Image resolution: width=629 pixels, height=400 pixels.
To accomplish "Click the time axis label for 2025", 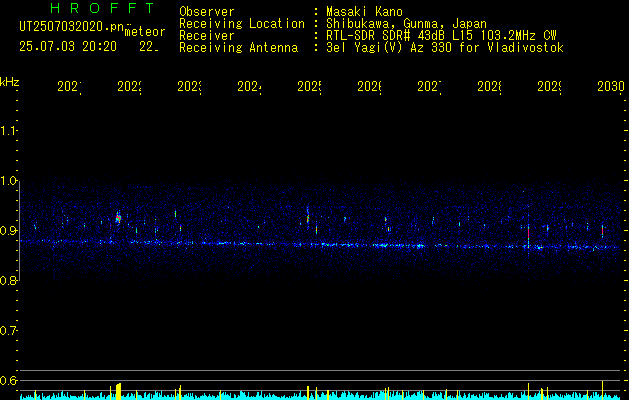I will click(310, 87).
